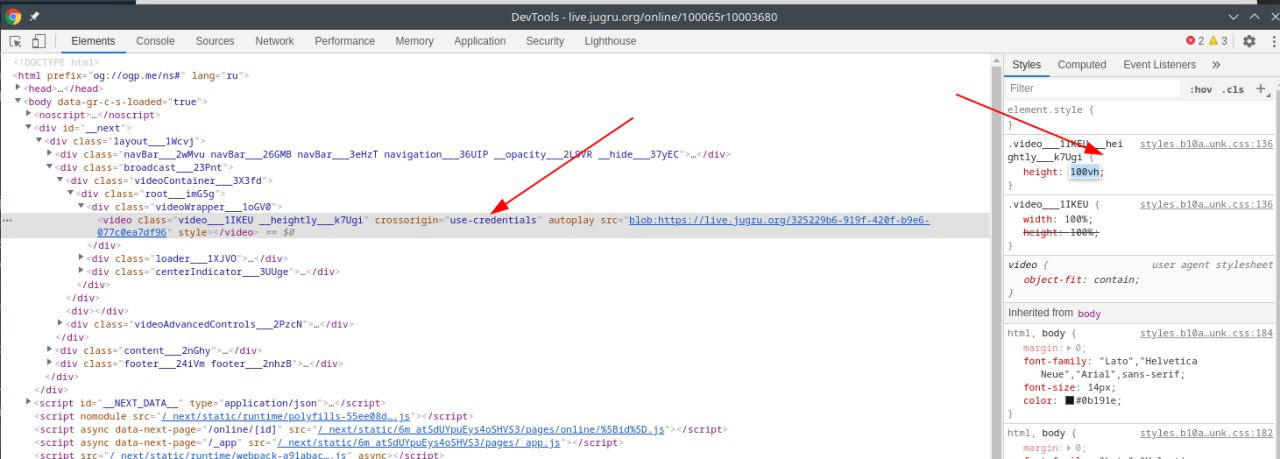Open the _app.js script src link
The height and width of the screenshot is (459, 1280).
point(418,441)
